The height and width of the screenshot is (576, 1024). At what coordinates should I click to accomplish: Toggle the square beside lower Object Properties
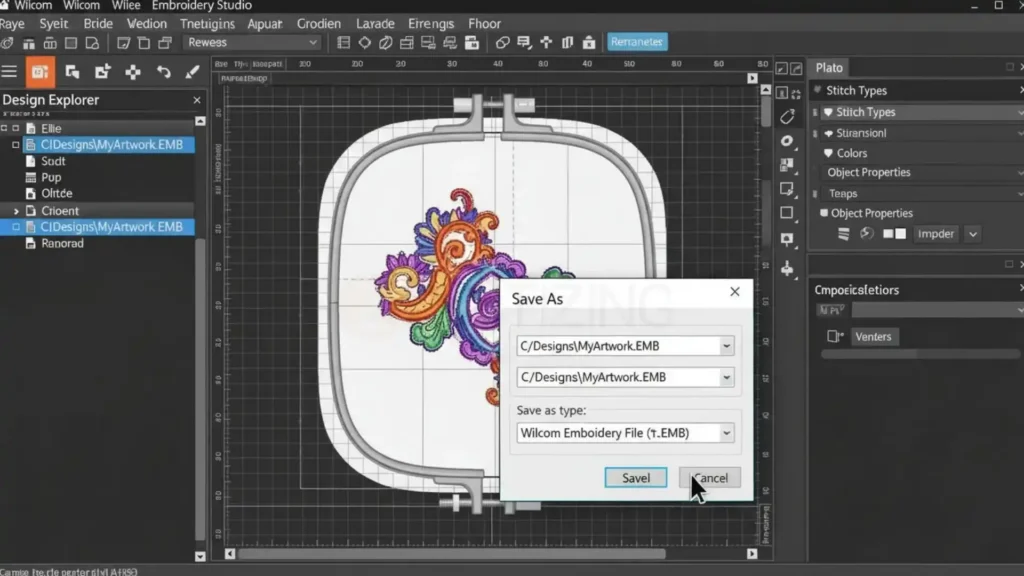(824, 213)
